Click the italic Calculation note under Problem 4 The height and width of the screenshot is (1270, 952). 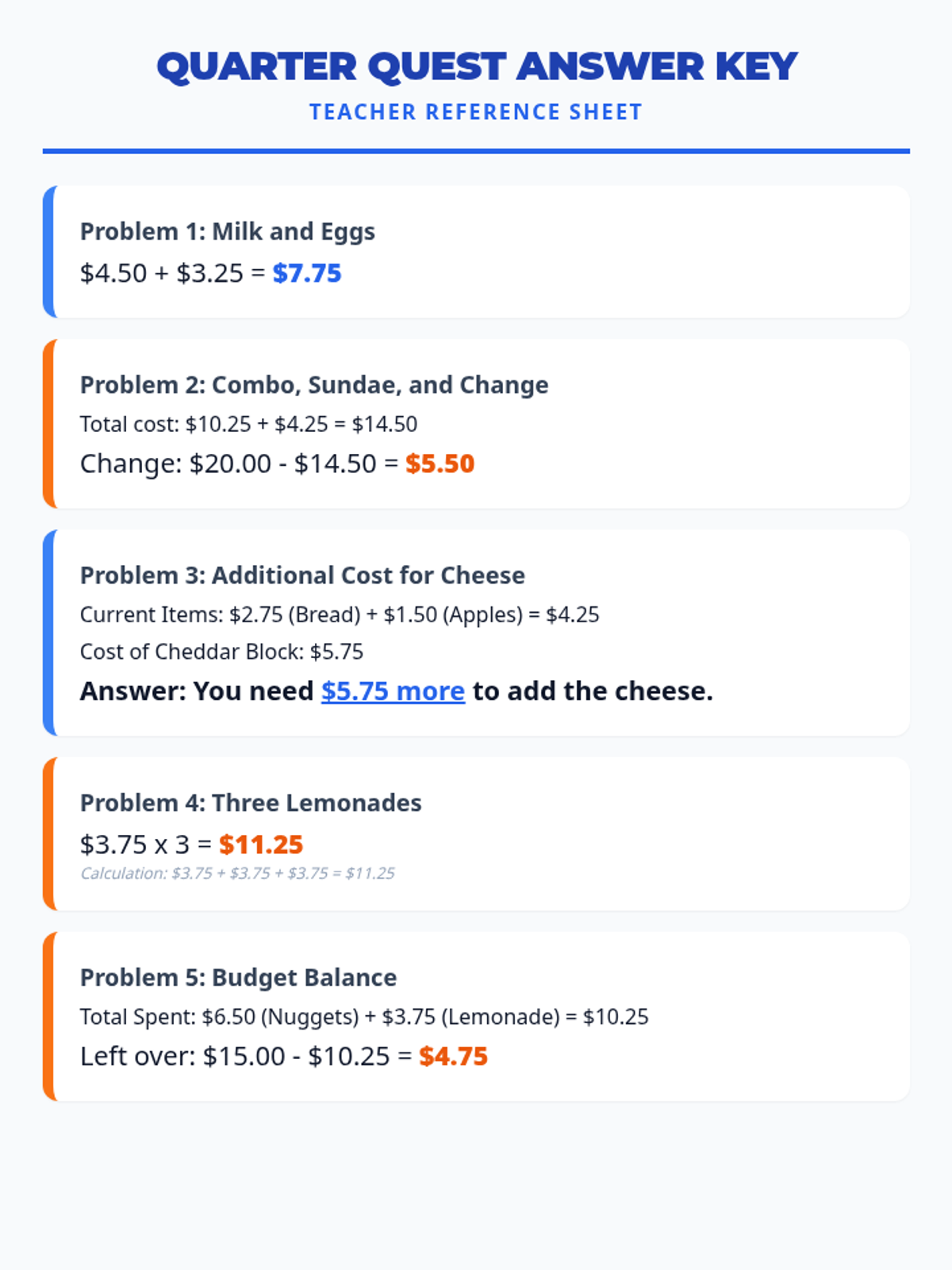pos(237,873)
